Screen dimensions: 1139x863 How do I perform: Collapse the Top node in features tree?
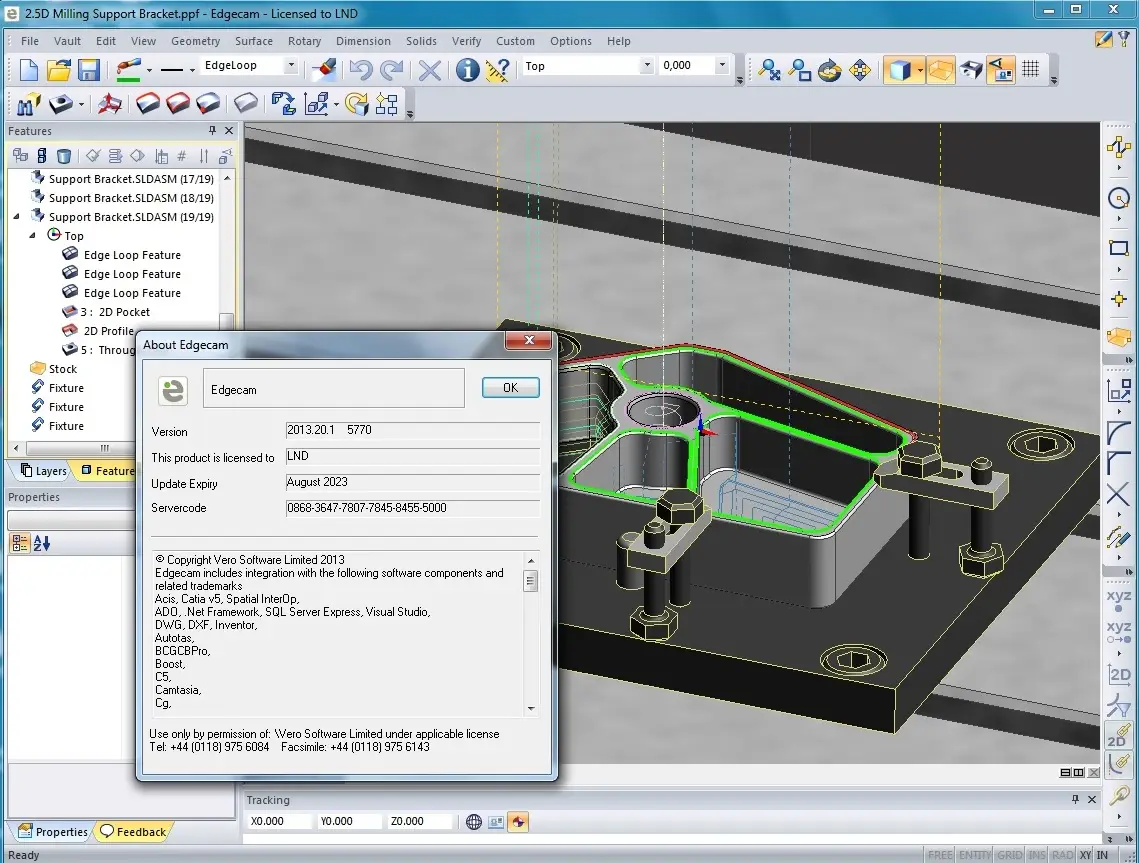33,235
